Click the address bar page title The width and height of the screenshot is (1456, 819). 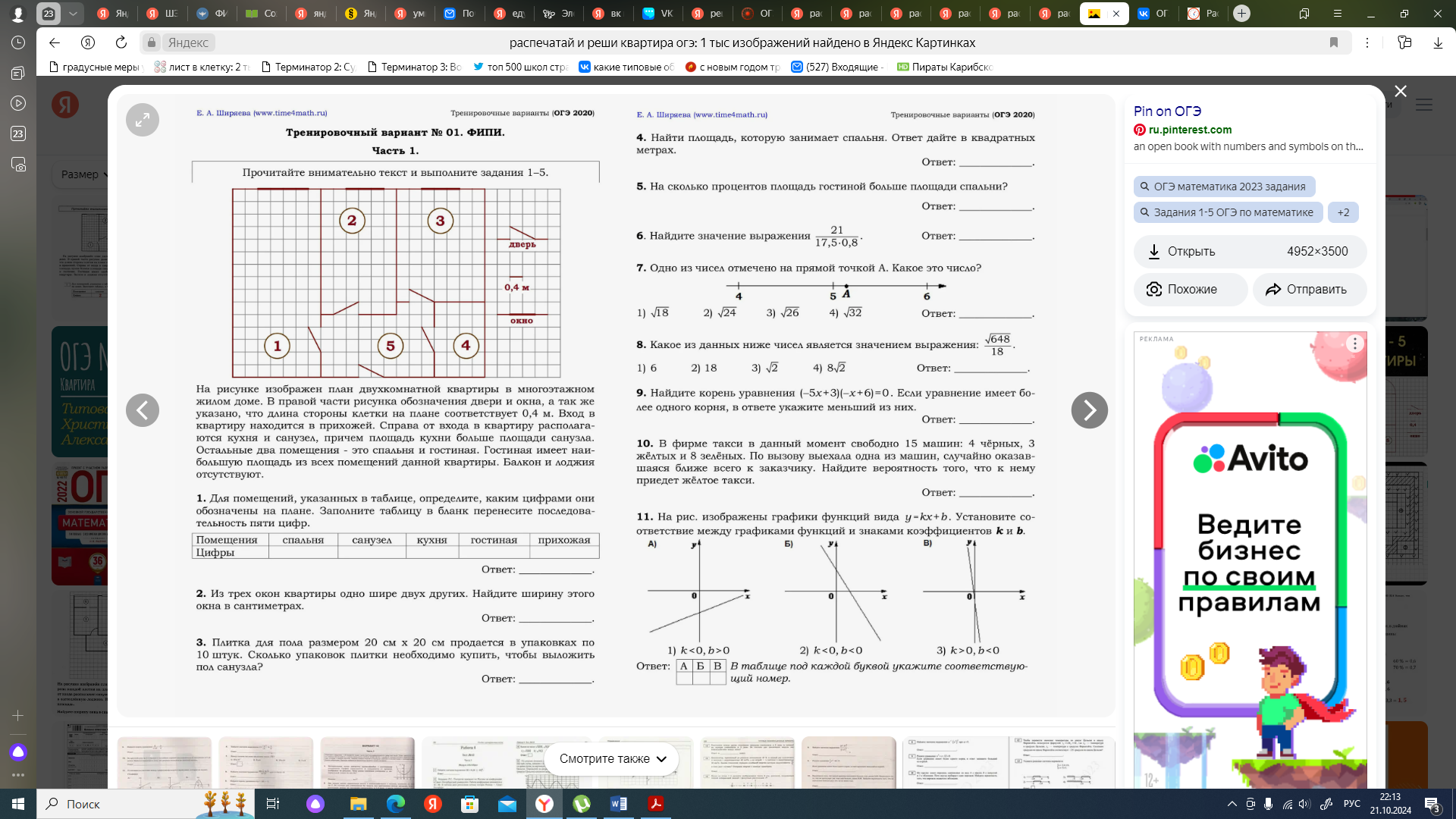[x=742, y=42]
